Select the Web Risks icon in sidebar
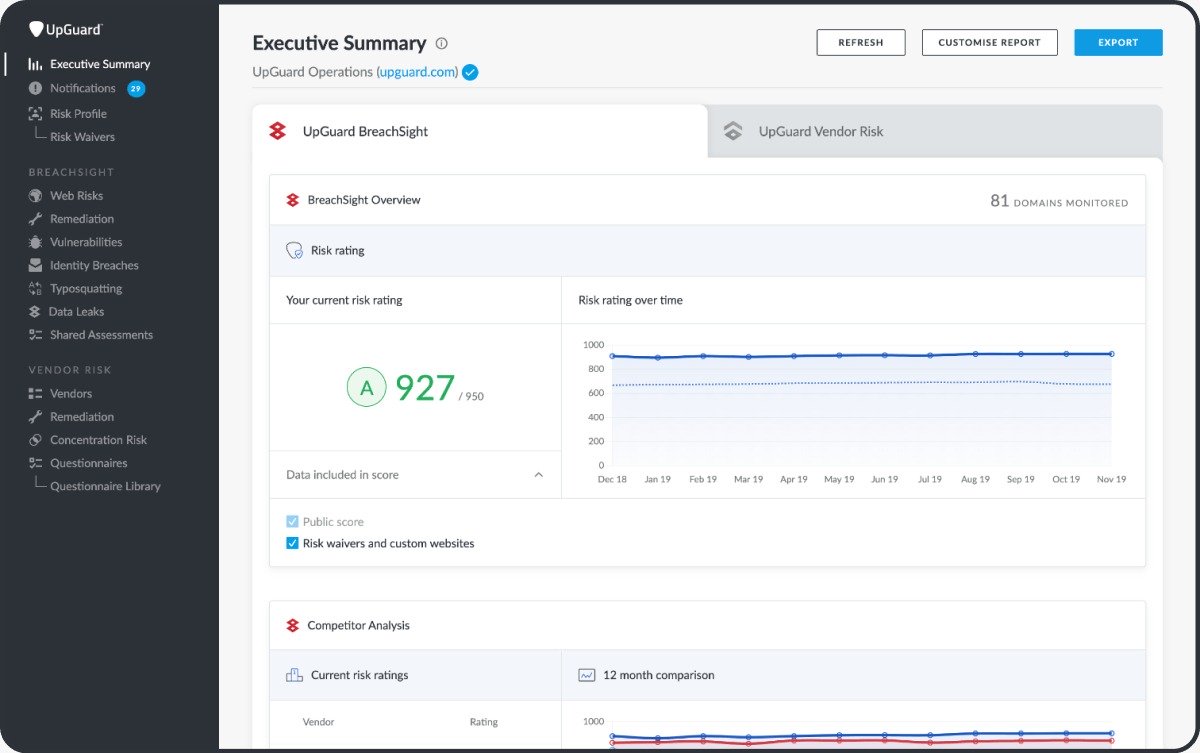The height and width of the screenshot is (753, 1200). [36, 195]
